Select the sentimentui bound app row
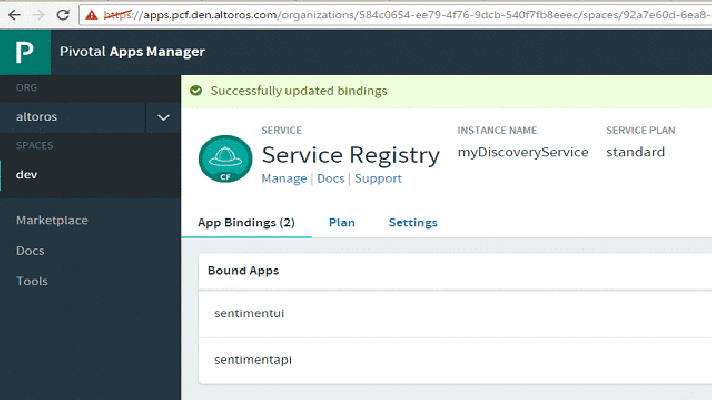712x400 pixels. [455, 313]
